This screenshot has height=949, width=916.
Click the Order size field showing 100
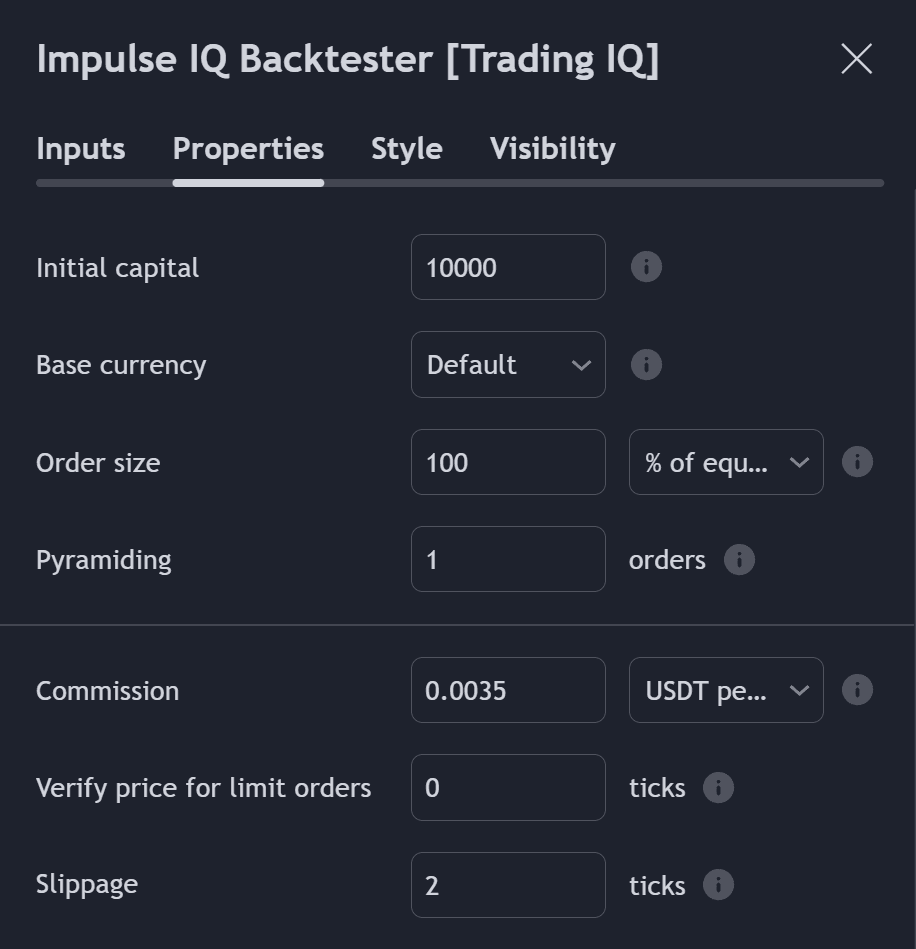[509, 462]
